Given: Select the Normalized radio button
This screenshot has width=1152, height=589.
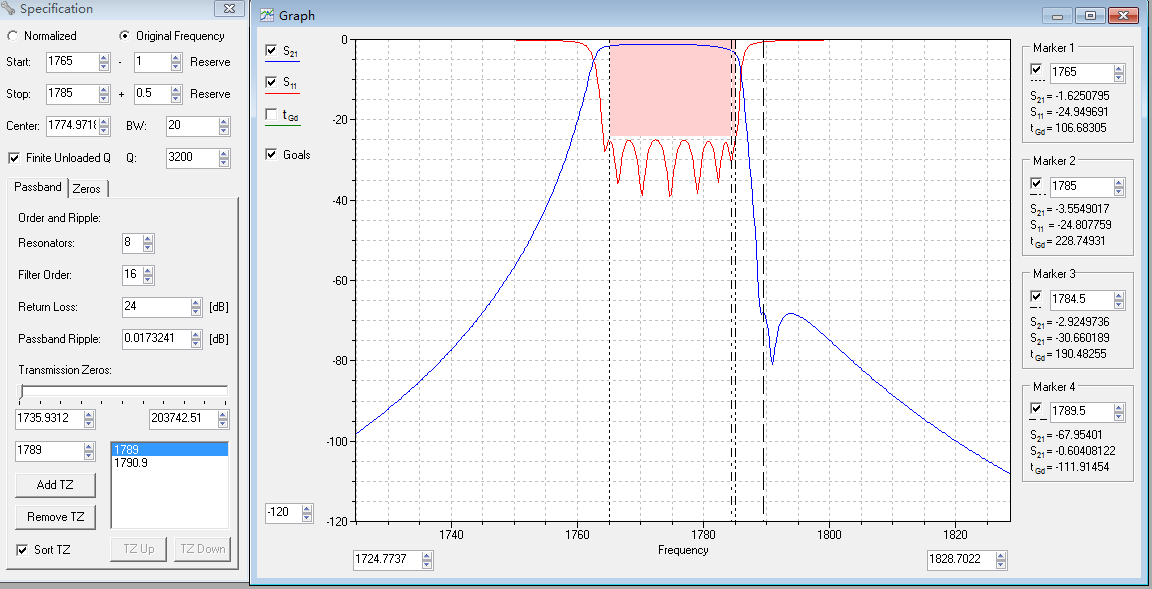Looking at the screenshot, I should coord(13,36).
